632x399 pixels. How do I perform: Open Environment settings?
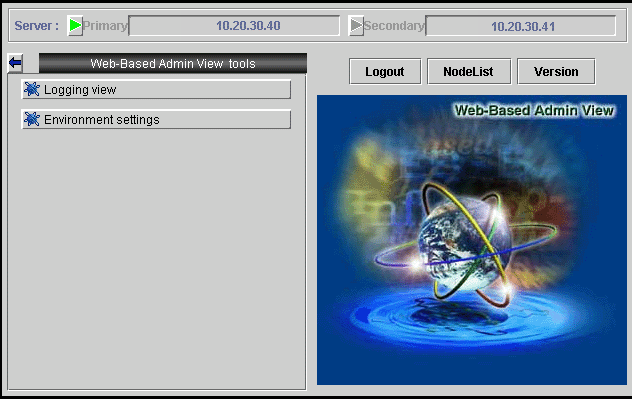point(156,119)
